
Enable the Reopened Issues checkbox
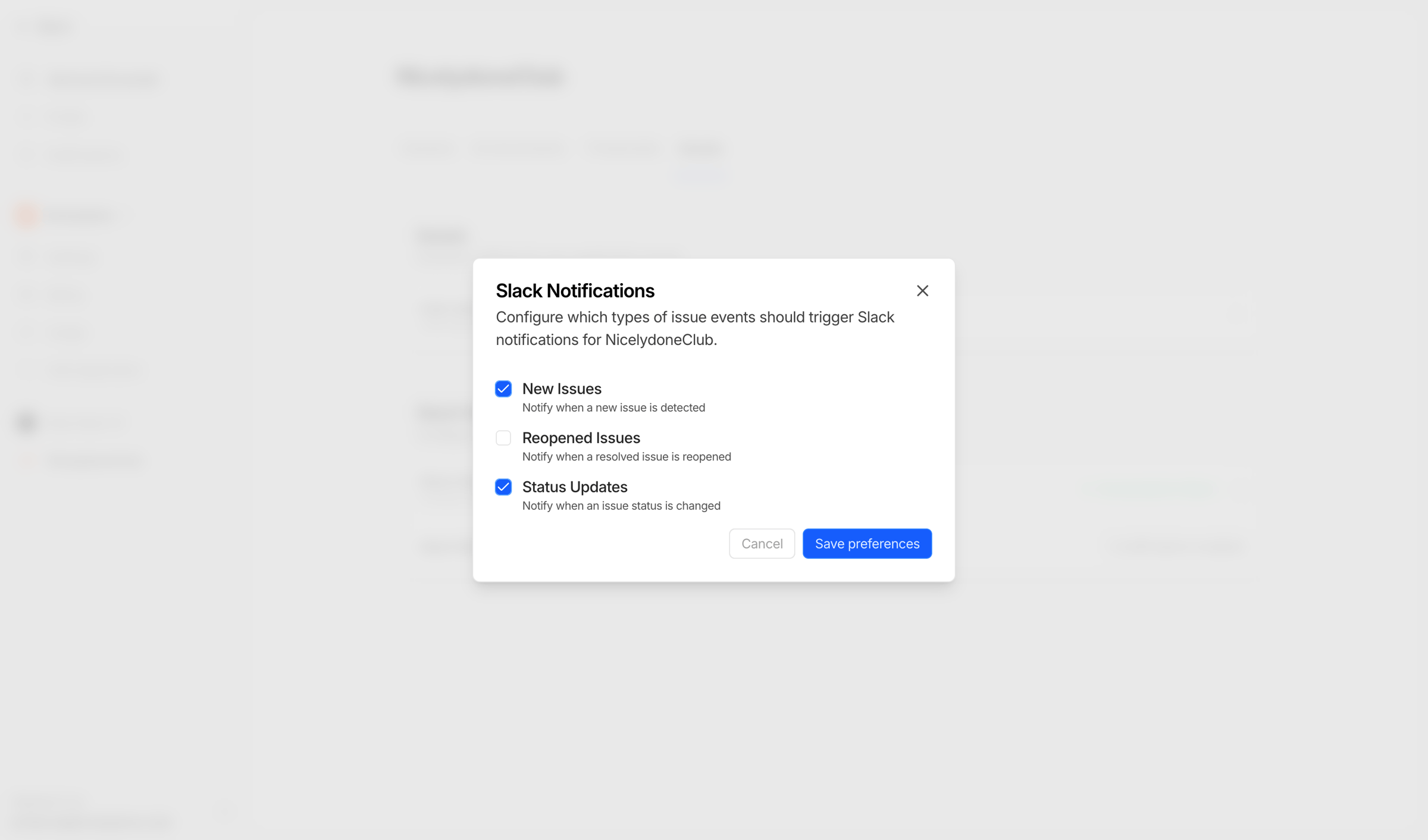tap(503, 438)
